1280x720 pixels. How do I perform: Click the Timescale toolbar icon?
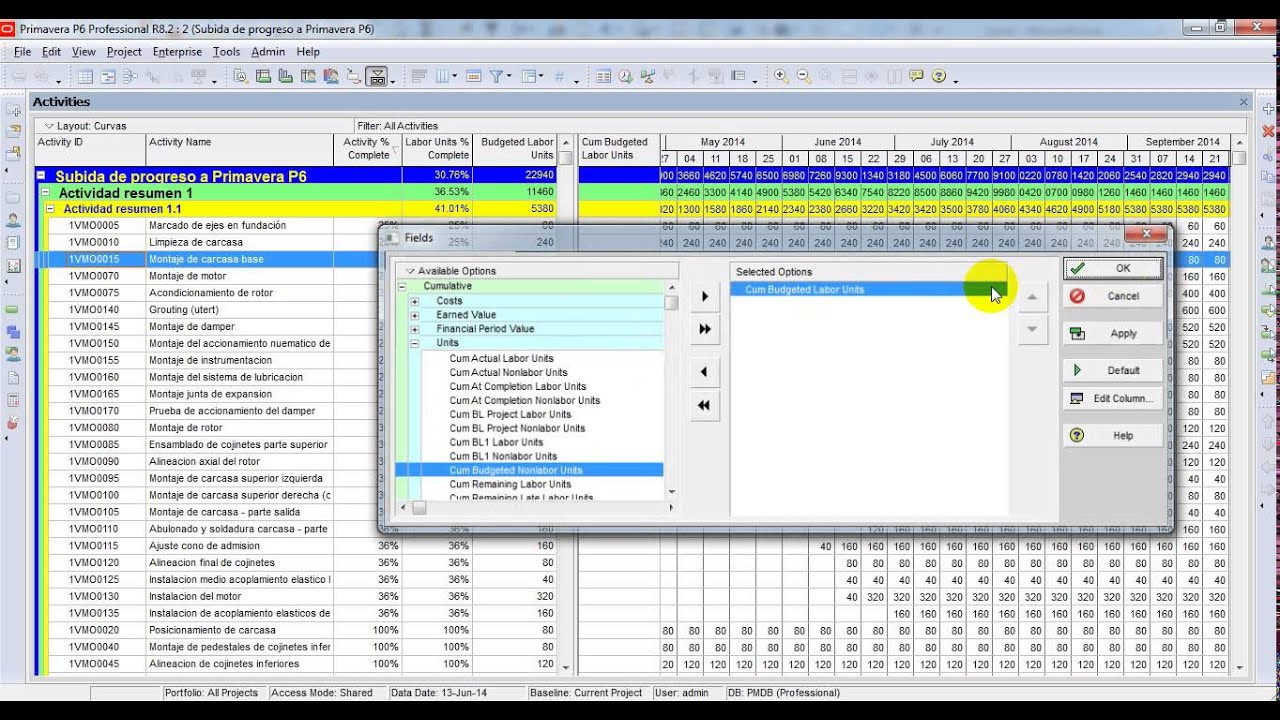click(474, 77)
